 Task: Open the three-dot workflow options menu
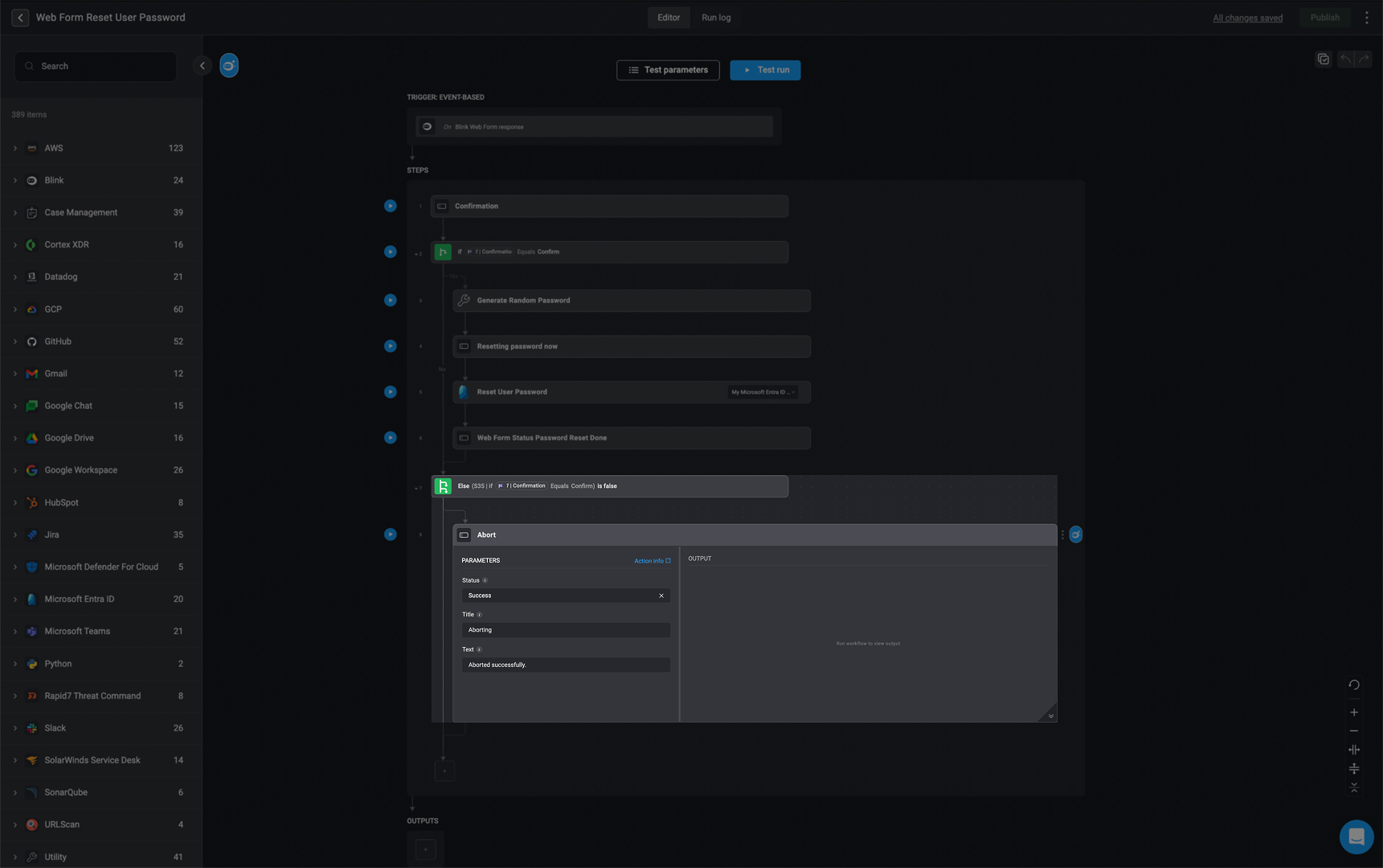(1366, 18)
